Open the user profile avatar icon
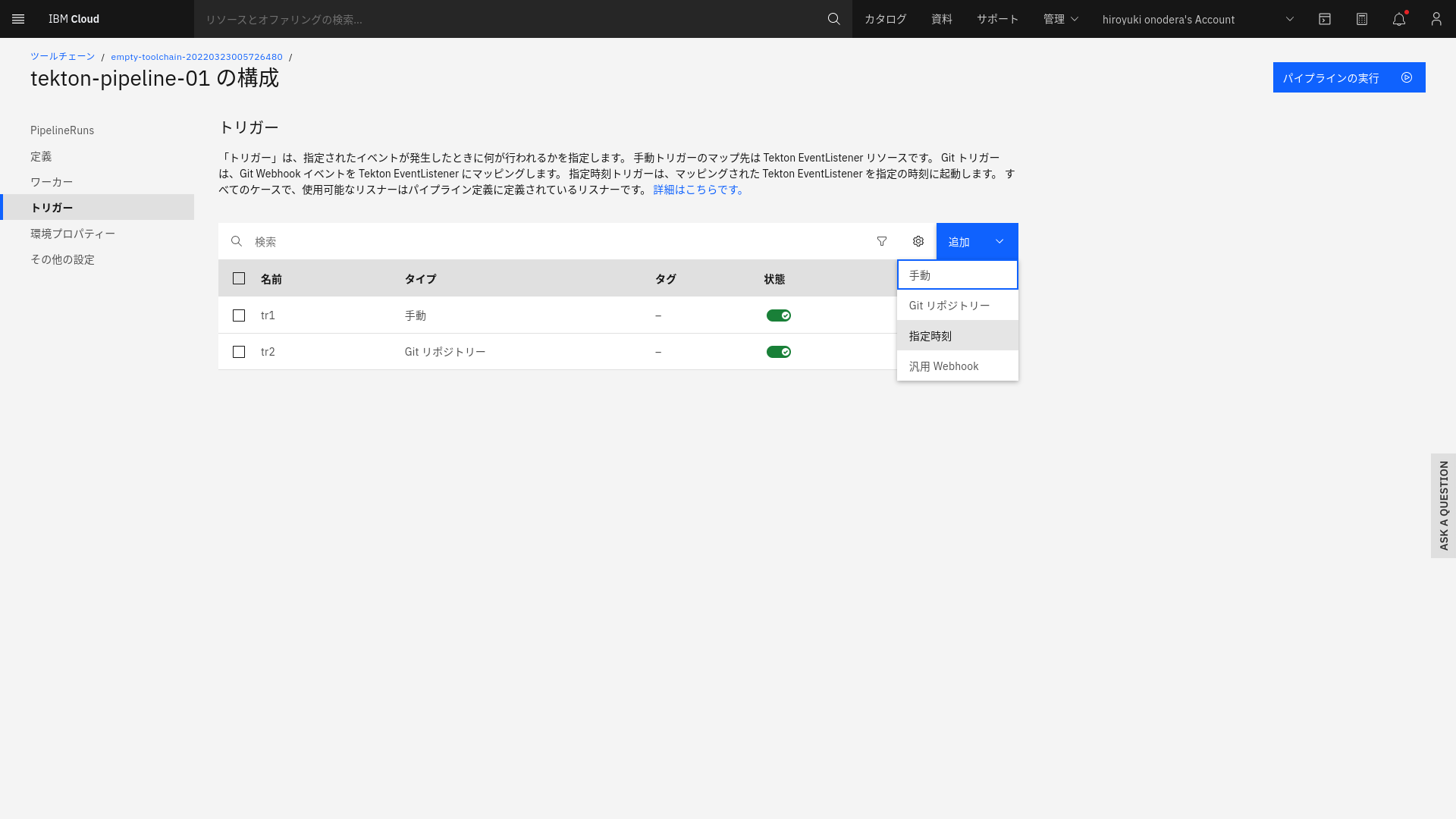 1436,19
